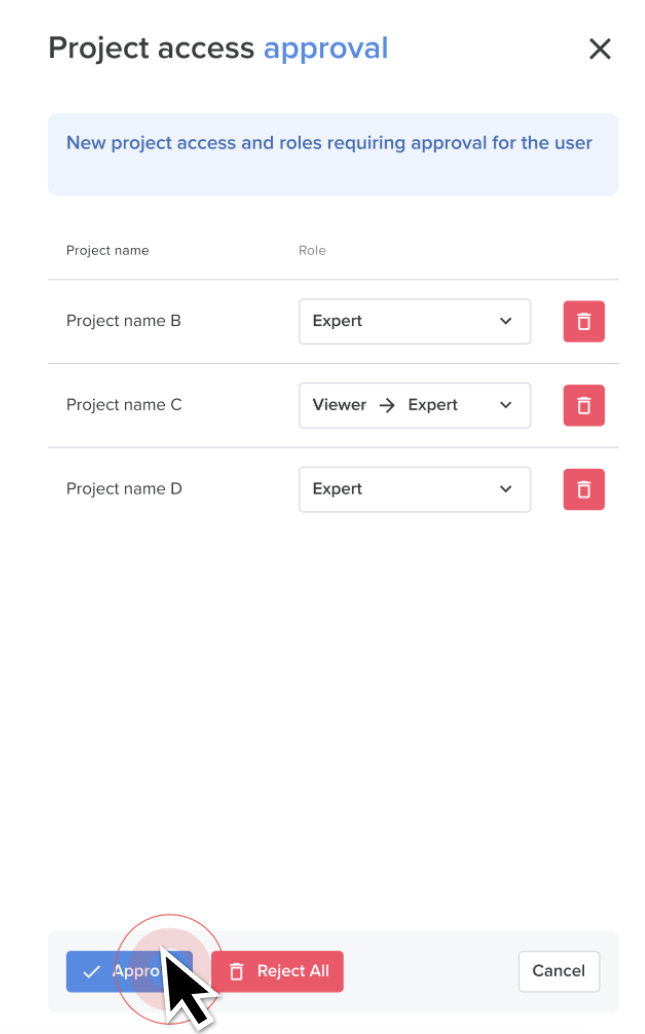Select the Expert role text for Project B
Image resolution: width=645 pixels, height=1034 pixels.
(337, 321)
